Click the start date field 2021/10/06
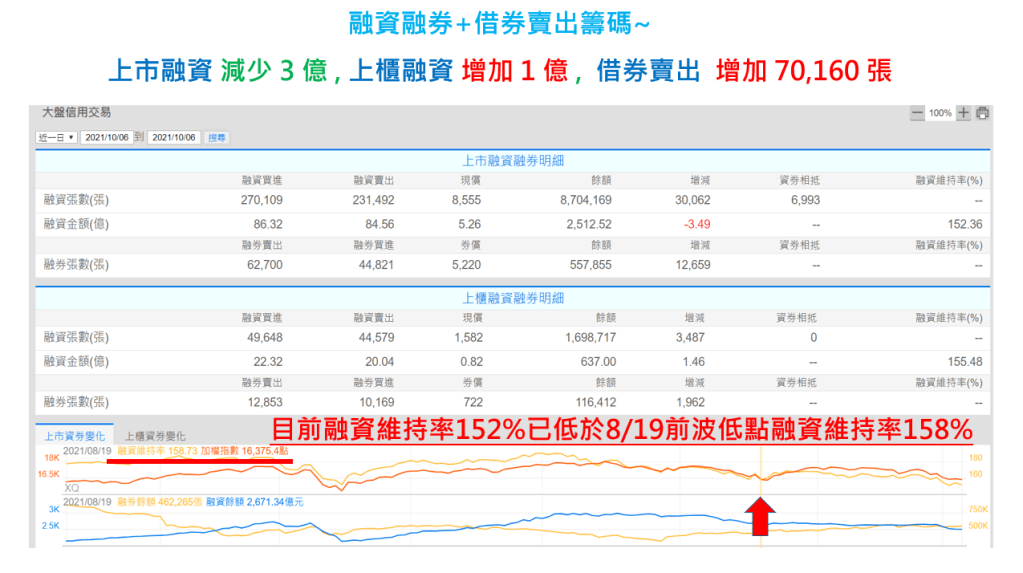 coord(105,138)
